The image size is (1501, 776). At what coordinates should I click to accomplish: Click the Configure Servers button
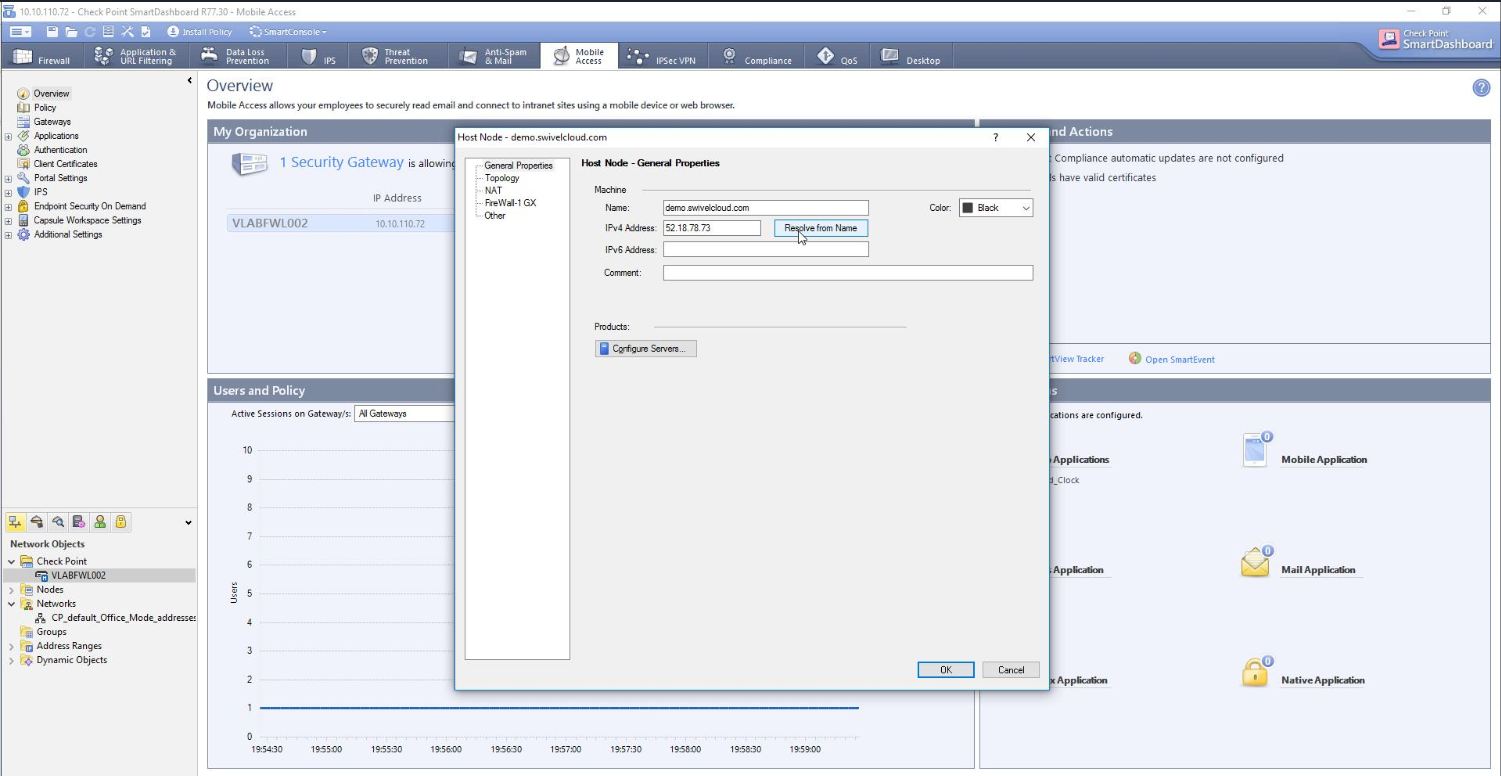(646, 348)
